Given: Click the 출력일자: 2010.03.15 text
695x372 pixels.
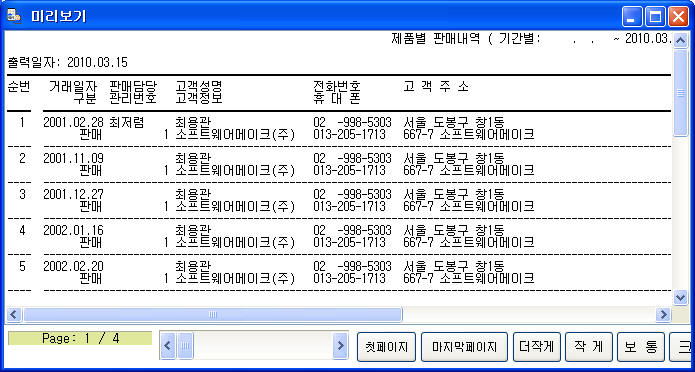Looking at the screenshot, I should (68, 62).
